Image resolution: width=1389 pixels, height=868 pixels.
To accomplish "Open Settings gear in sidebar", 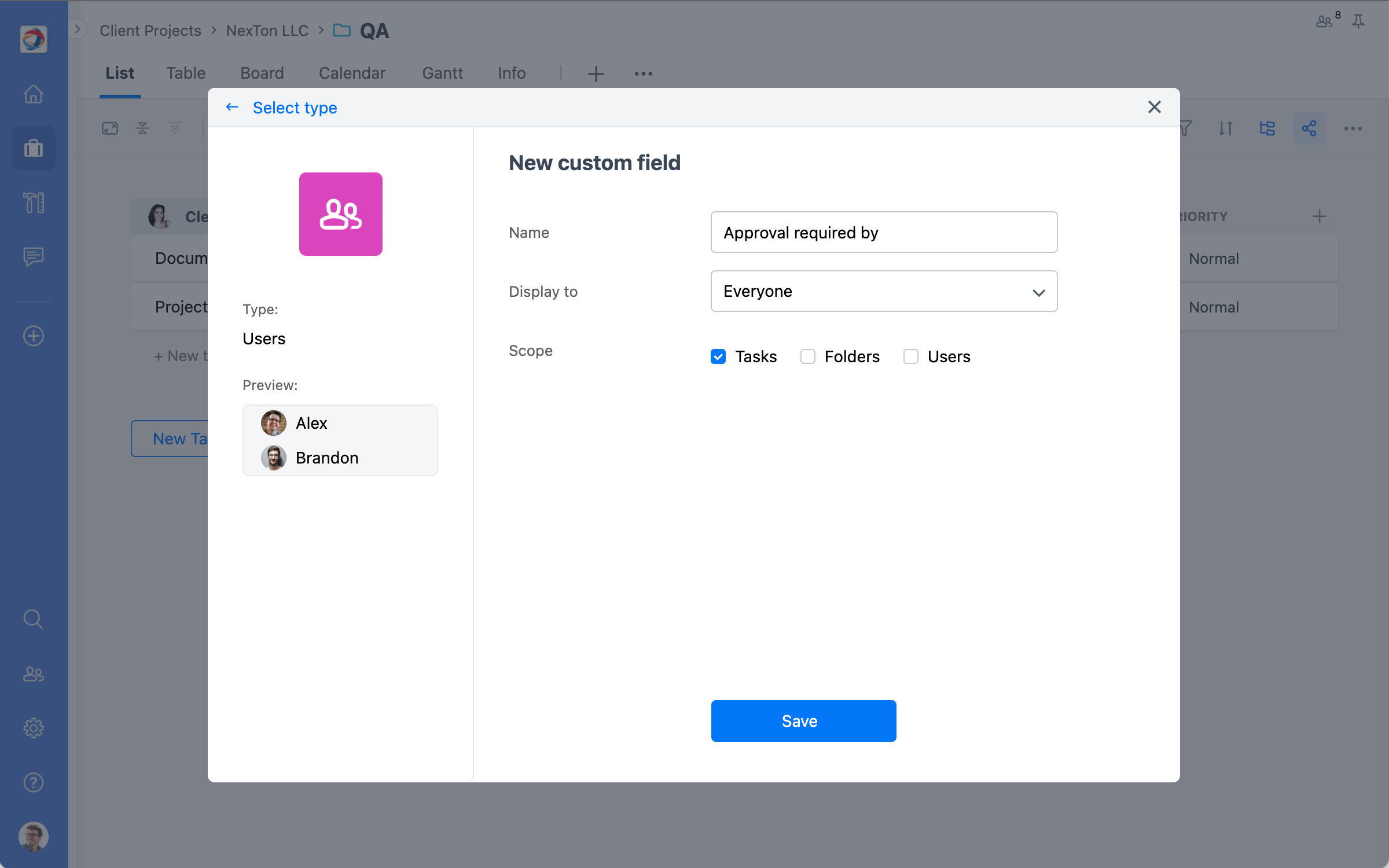I will click(34, 728).
